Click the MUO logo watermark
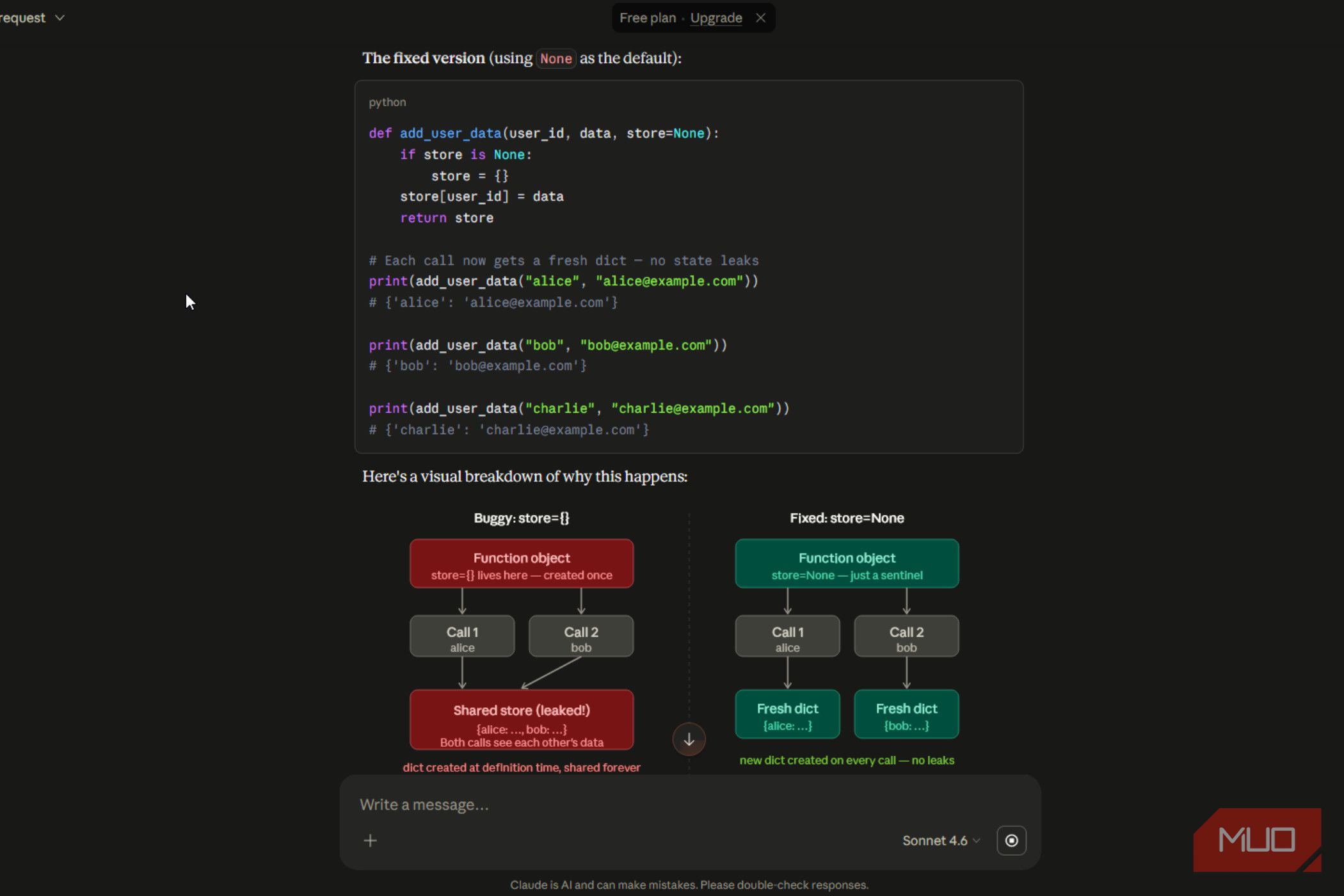 click(1257, 840)
